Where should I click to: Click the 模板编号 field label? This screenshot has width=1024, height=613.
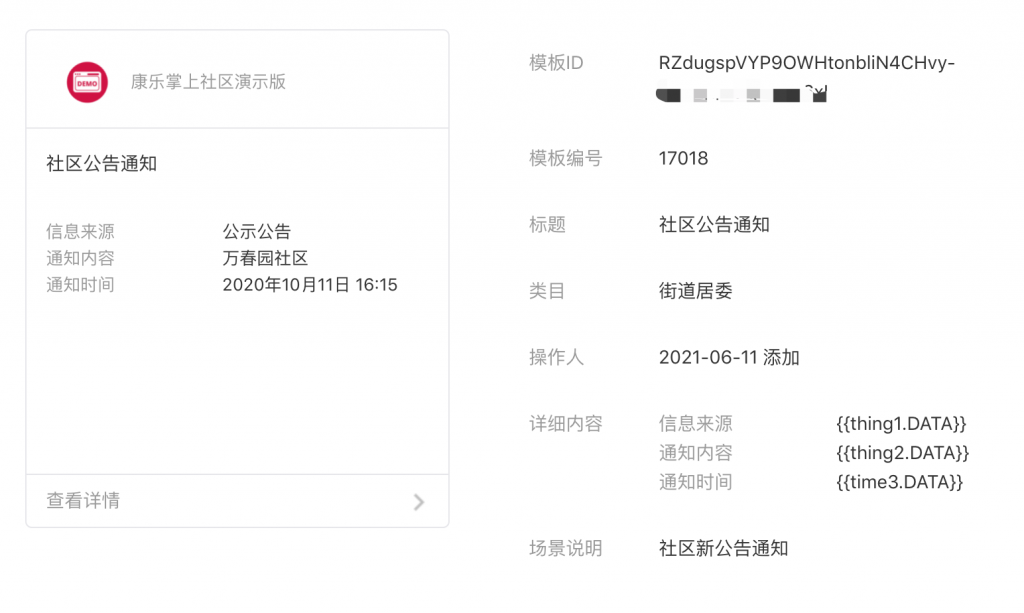tap(566, 158)
